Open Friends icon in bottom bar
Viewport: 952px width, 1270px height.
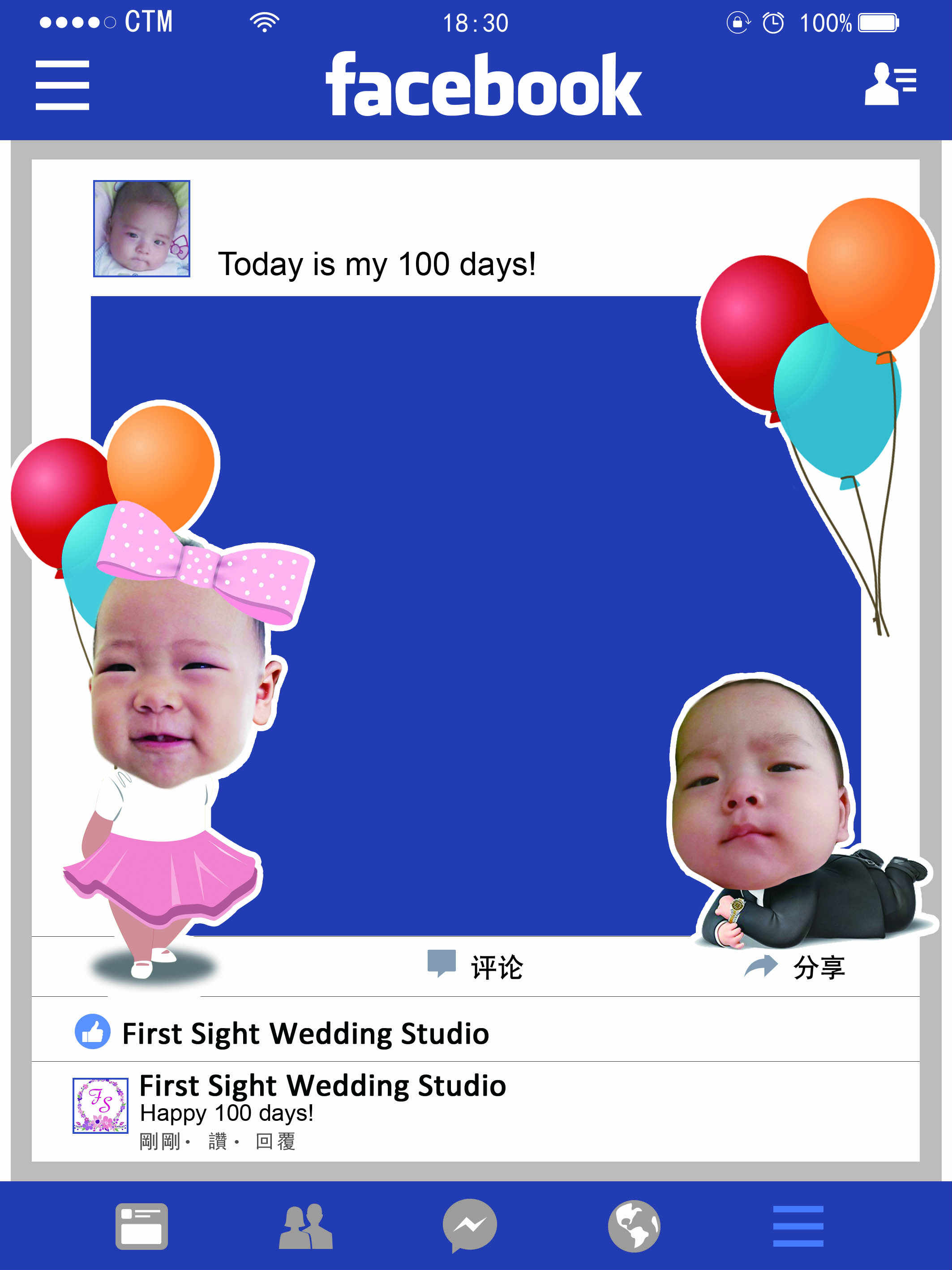point(305,1227)
